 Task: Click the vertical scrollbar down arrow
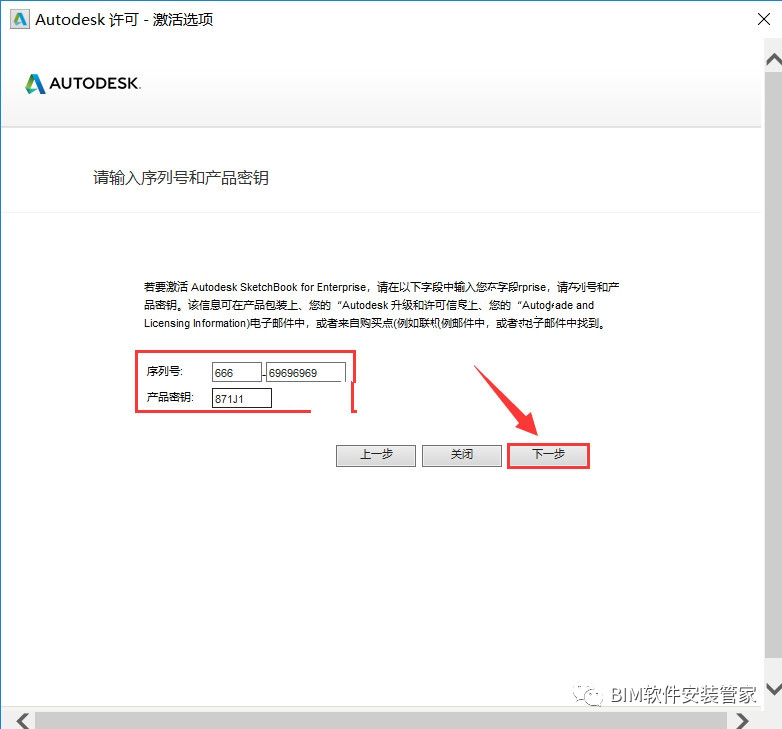[x=774, y=689]
